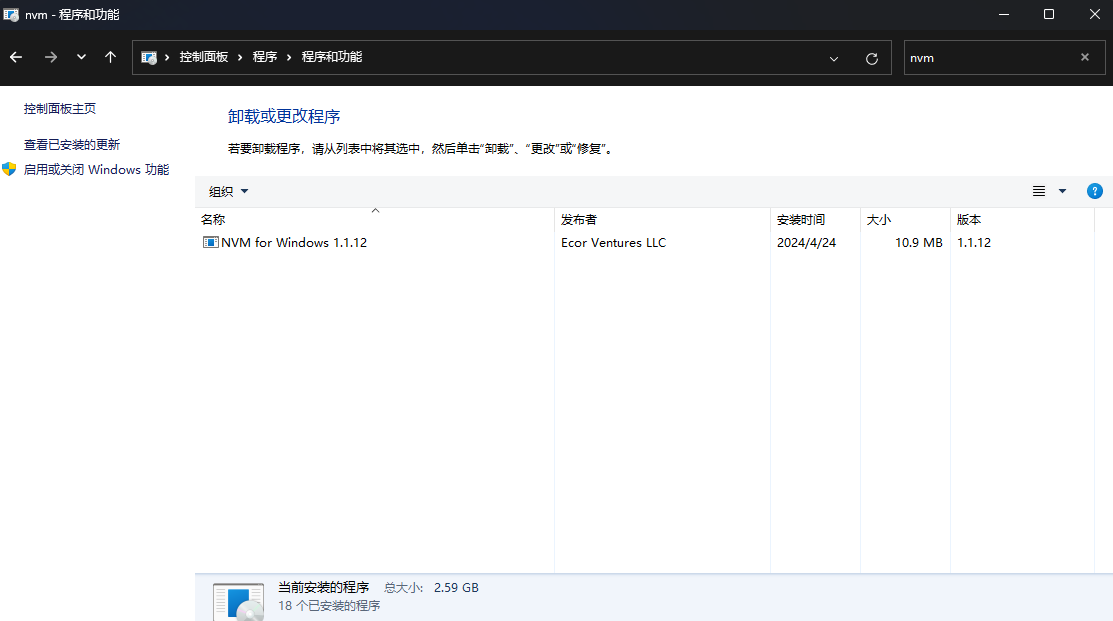Click the NVM for Windows program icon
This screenshot has height=621, width=1113.
pyautogui.click(x=211, y=243)
